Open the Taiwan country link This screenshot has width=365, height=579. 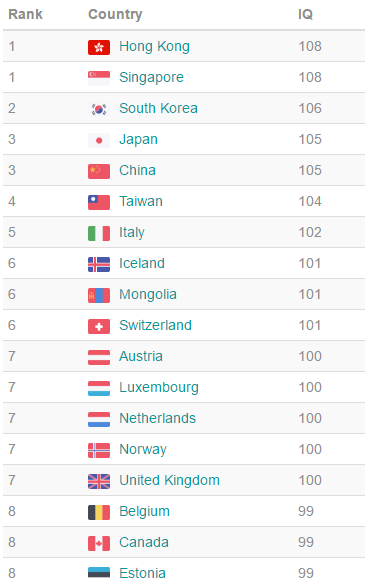(x=141, y=201)
